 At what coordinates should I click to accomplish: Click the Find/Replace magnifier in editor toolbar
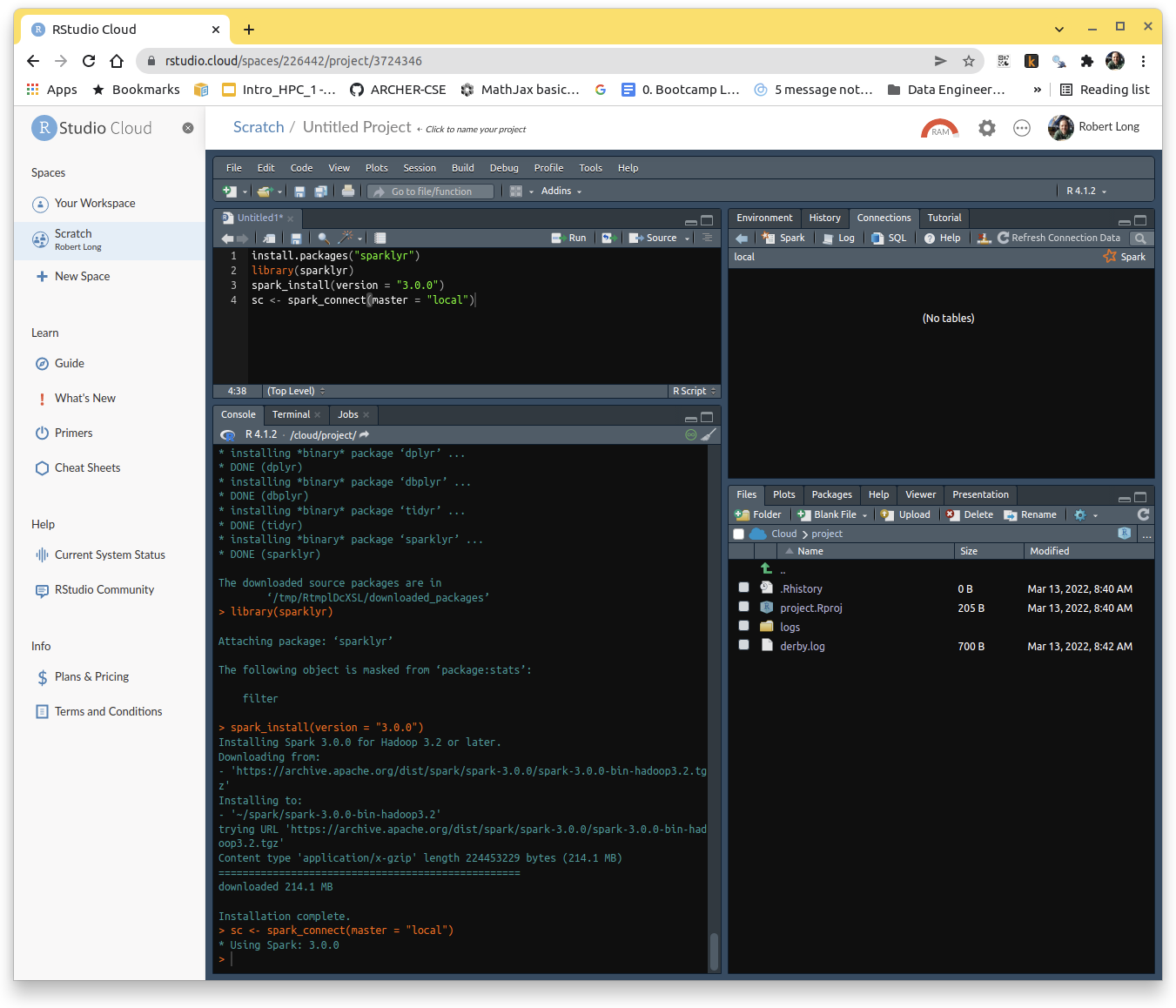[324, 239]
